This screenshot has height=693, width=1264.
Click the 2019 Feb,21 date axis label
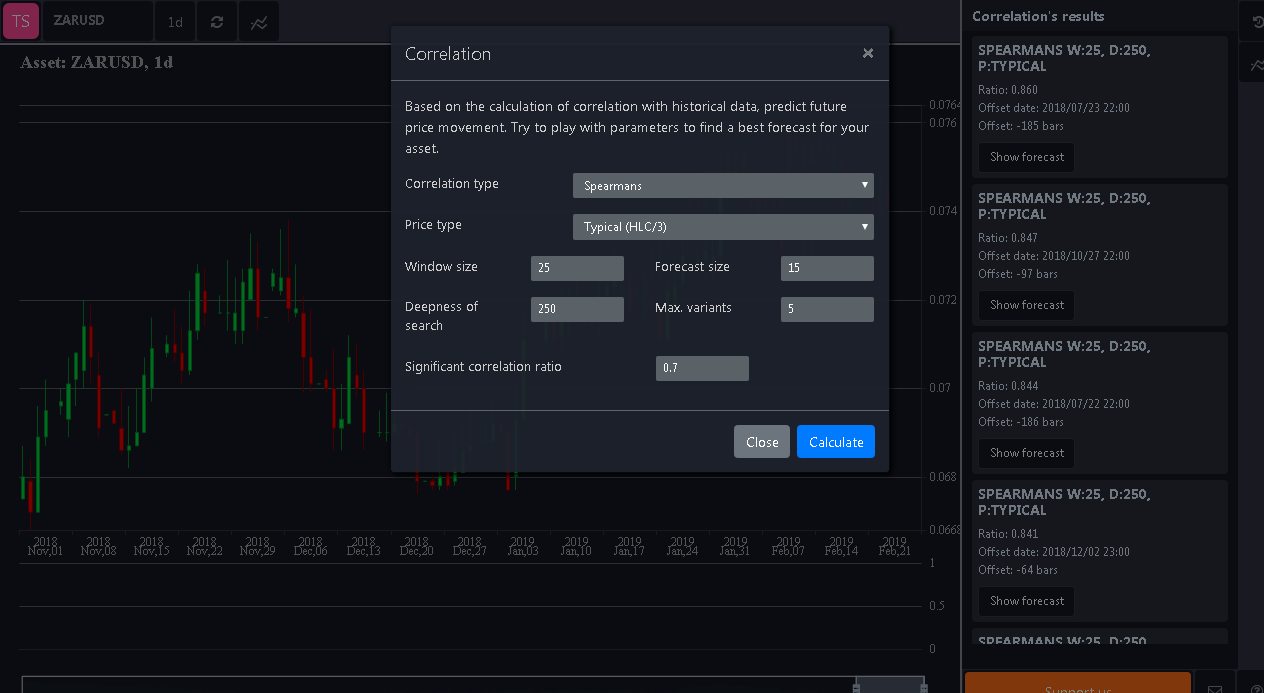pyautogui.click(x=894, y=546)
